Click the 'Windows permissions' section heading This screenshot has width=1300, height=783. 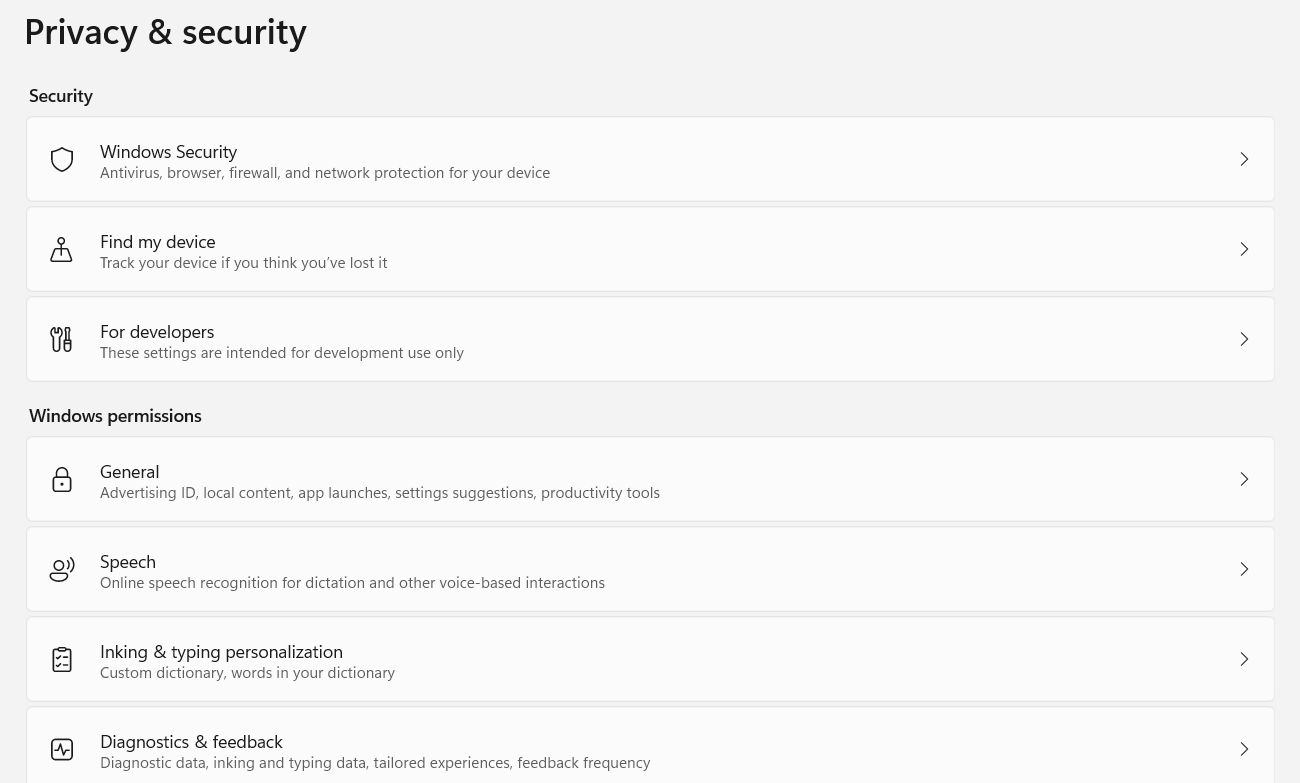[x=115, y=416]
